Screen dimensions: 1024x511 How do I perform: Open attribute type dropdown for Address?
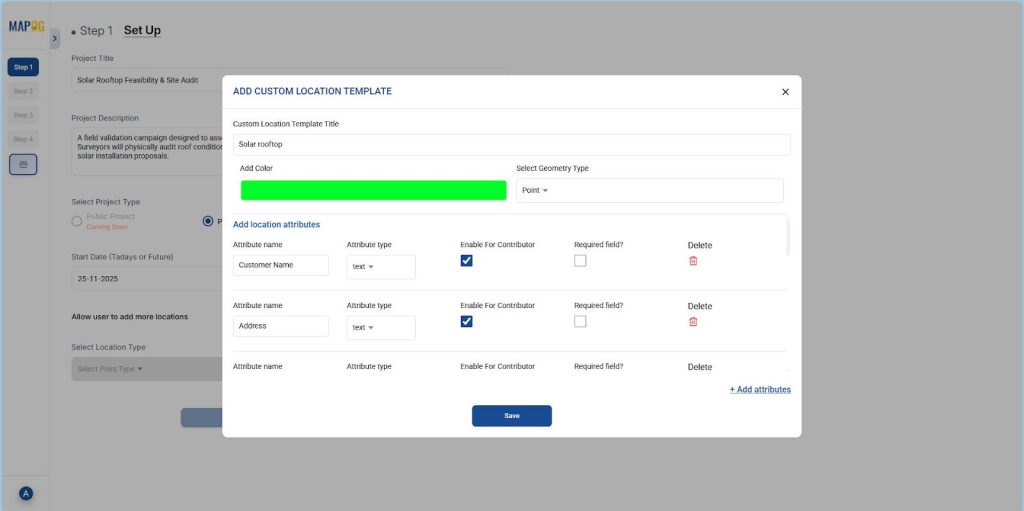381,327
